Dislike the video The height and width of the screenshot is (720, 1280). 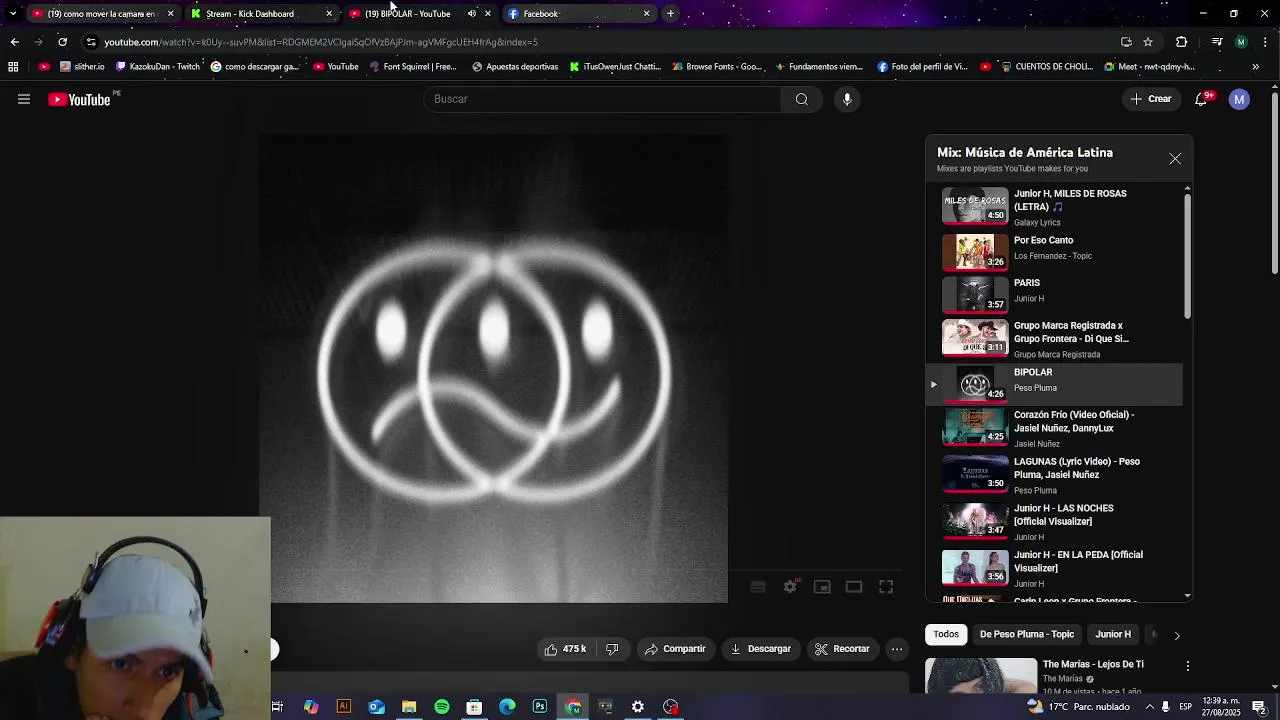(612, 649)
